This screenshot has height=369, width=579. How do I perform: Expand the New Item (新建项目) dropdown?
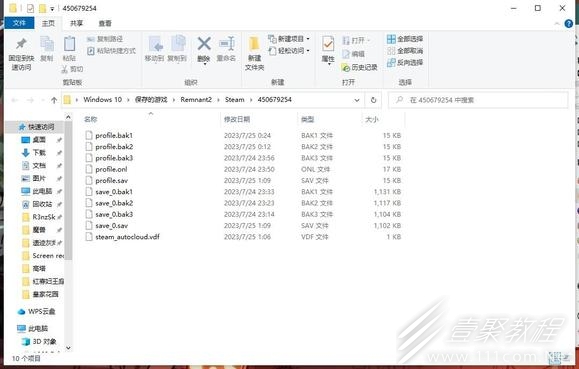308,39
